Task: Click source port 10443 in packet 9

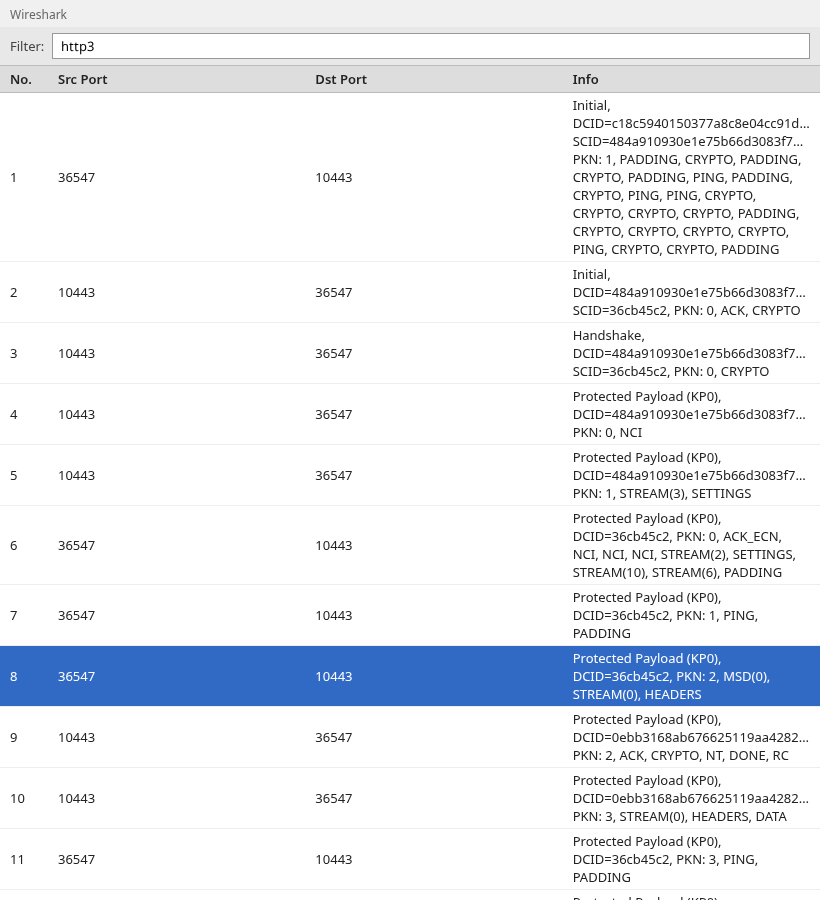Action: (76, 737)
